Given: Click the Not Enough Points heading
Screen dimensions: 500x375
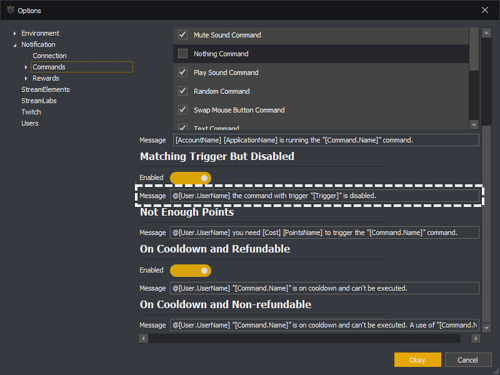Looking at the screenshot, I should pyautogui.click(x=187, y=212).
